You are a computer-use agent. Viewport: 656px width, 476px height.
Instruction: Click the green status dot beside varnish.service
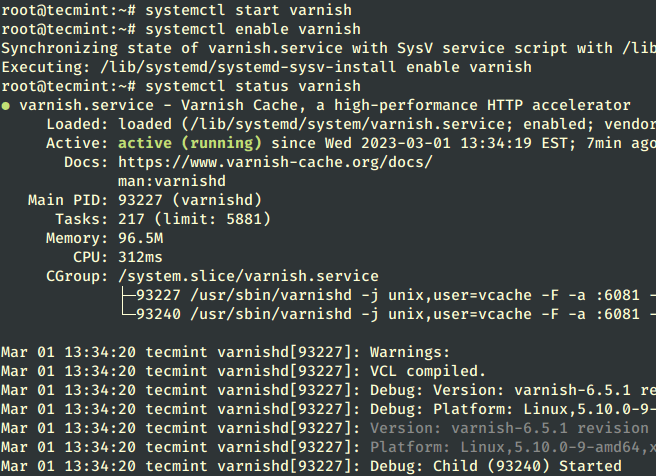(7, 105)
